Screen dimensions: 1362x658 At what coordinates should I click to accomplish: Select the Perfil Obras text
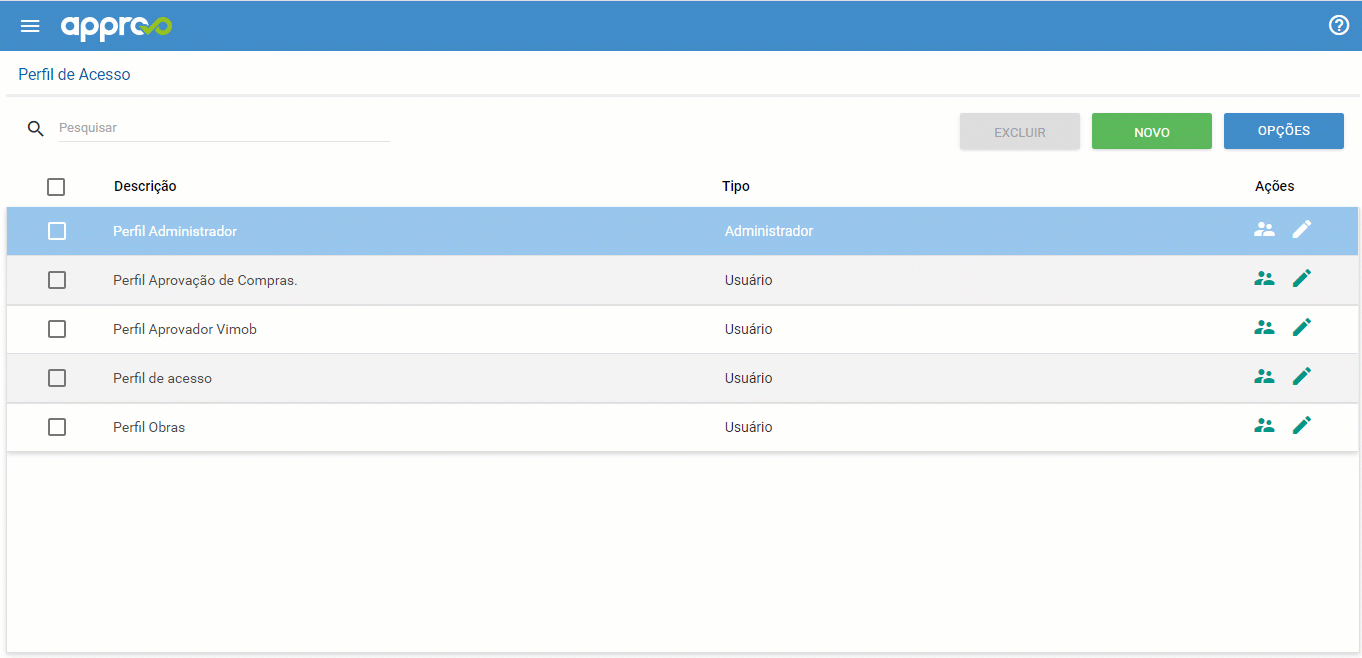[x=149, y=427]
